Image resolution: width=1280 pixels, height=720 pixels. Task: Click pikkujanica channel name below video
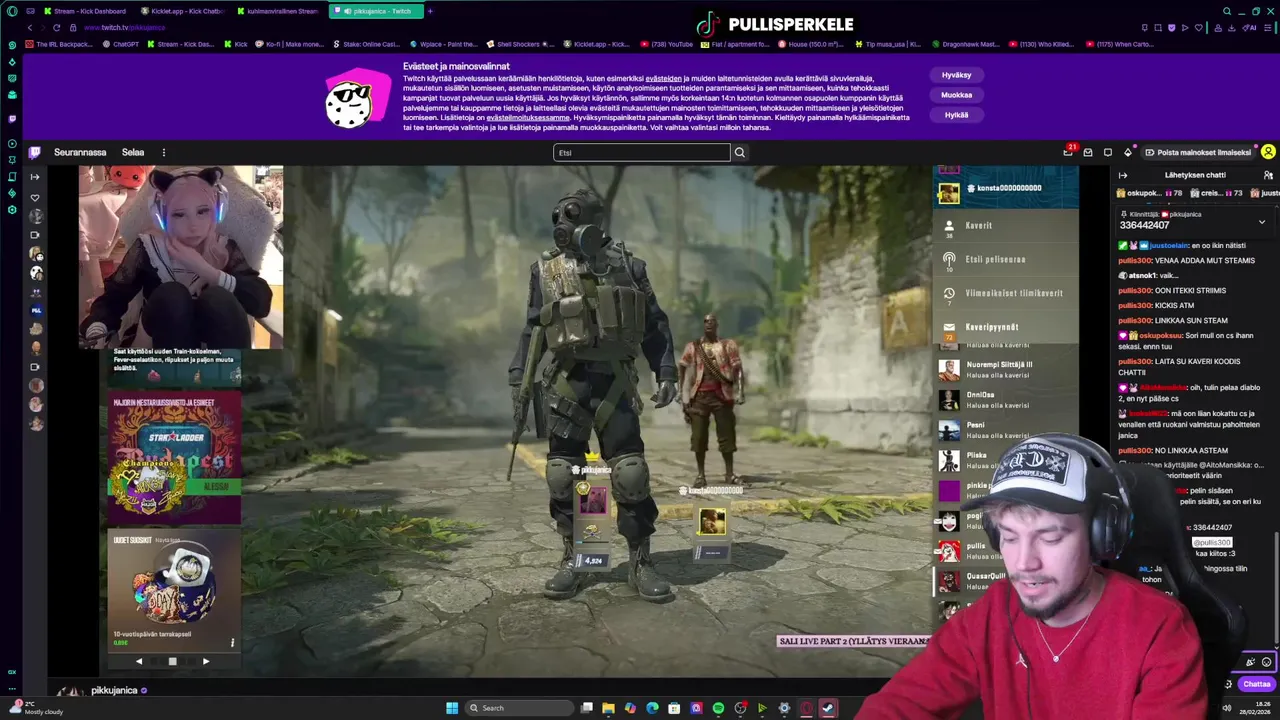click(114, 690)
